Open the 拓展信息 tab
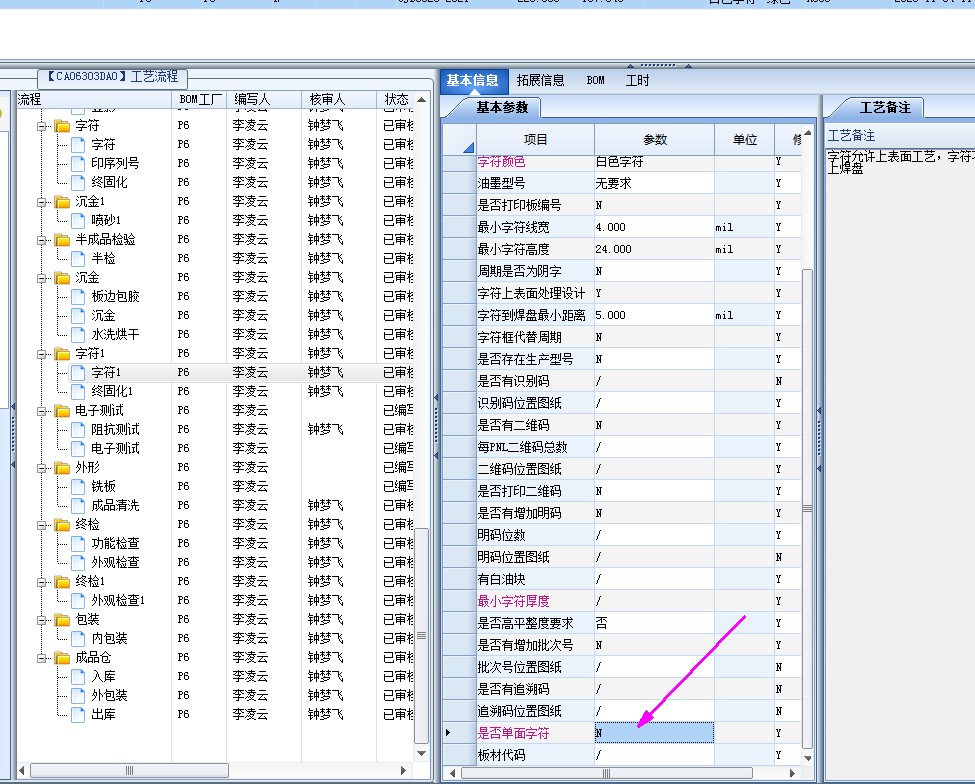 coord(540,80)
